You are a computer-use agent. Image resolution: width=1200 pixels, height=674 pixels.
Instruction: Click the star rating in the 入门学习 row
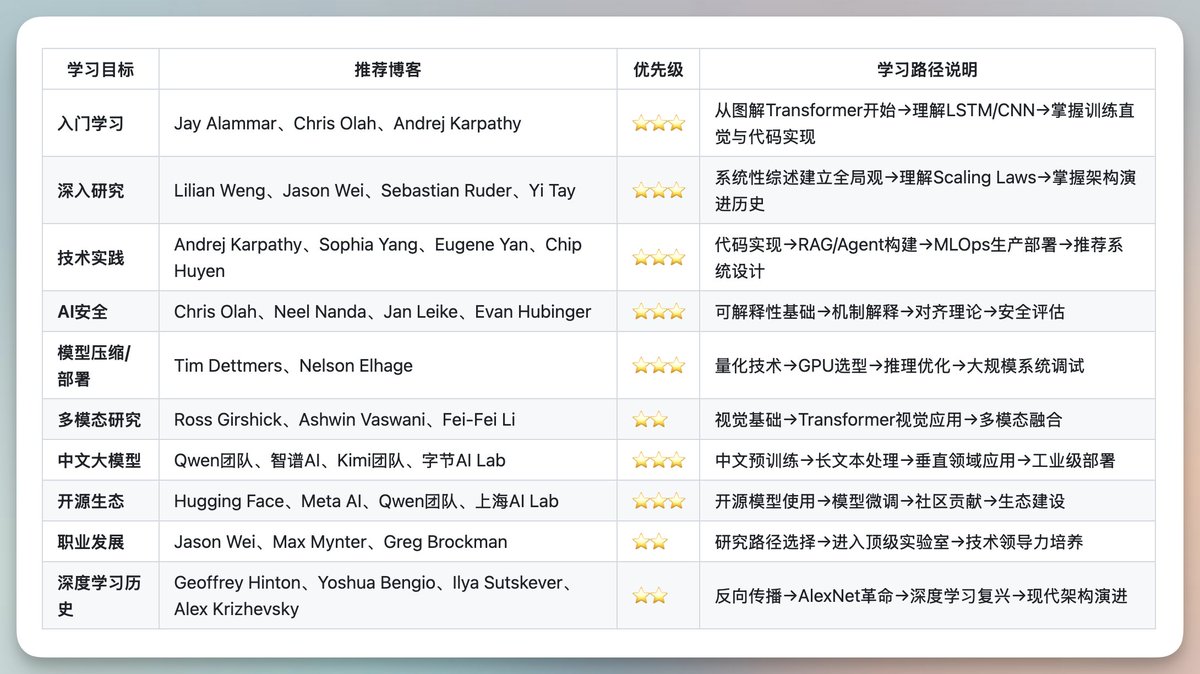point(658,124)
